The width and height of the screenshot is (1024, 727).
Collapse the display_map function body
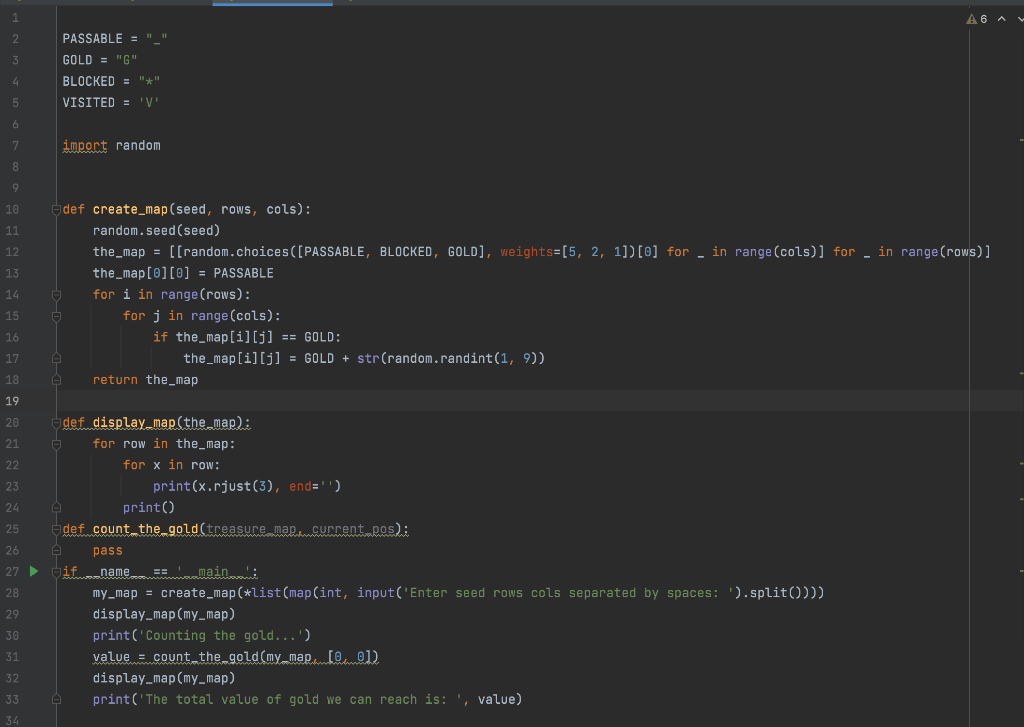click(57, 422)
